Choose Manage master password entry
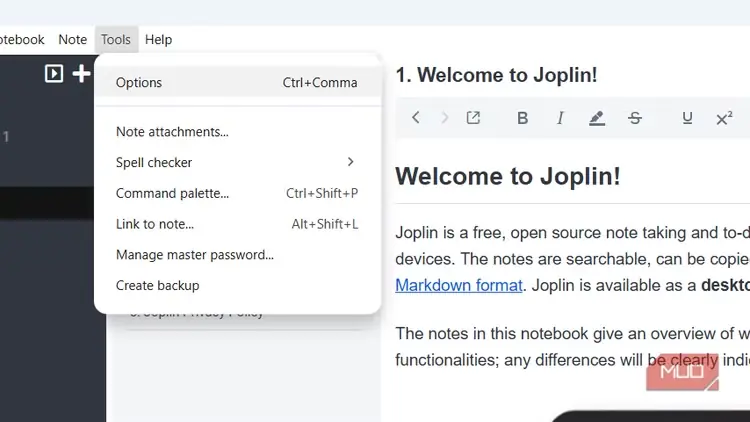Image resolution: width=750 pixels, height=422 pixels. coord(237,255)
